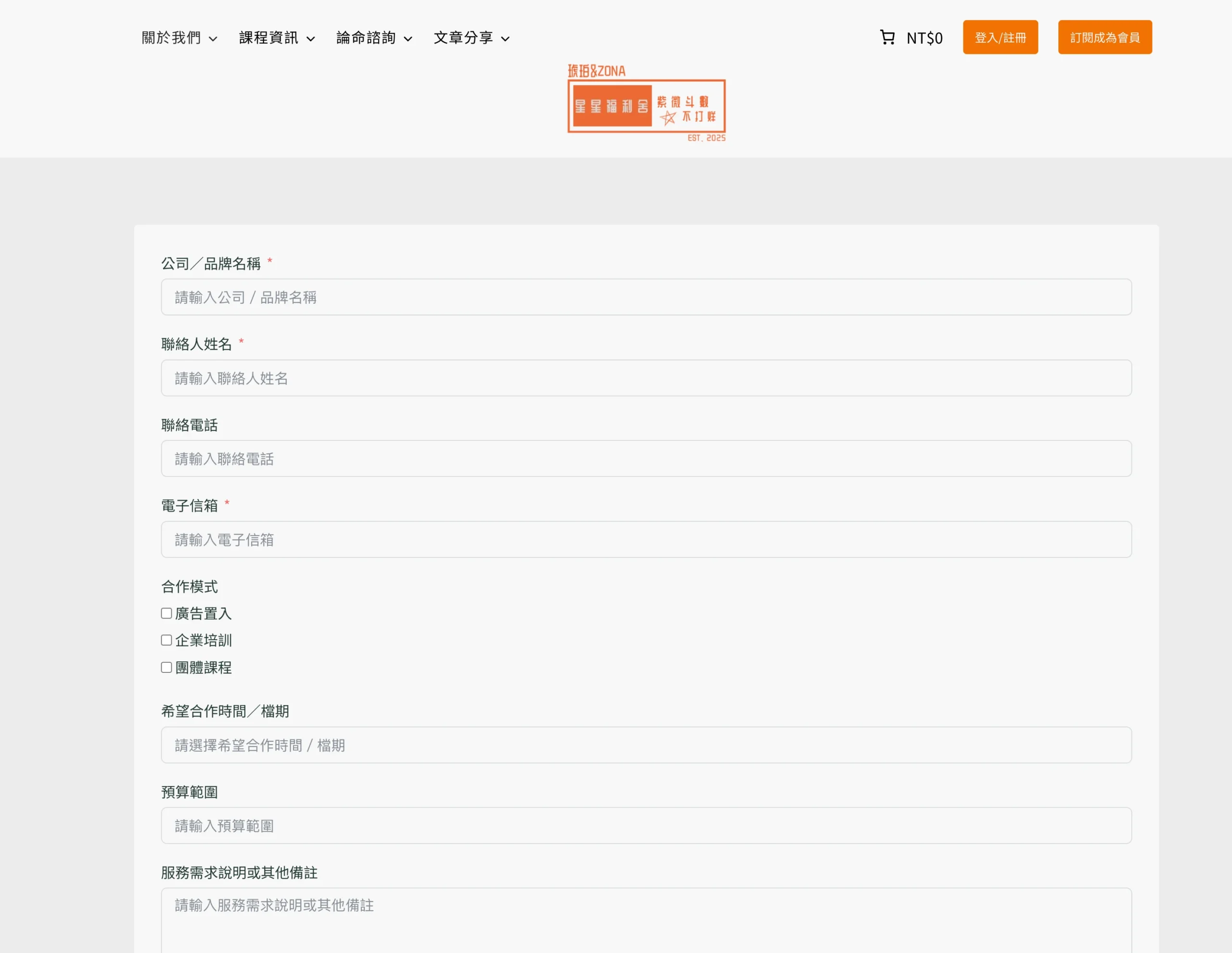The height and width of the screenshot is (953, 1232).
Task: Click the 登入/註冊 button
Action: click(x=1000, y=37)
